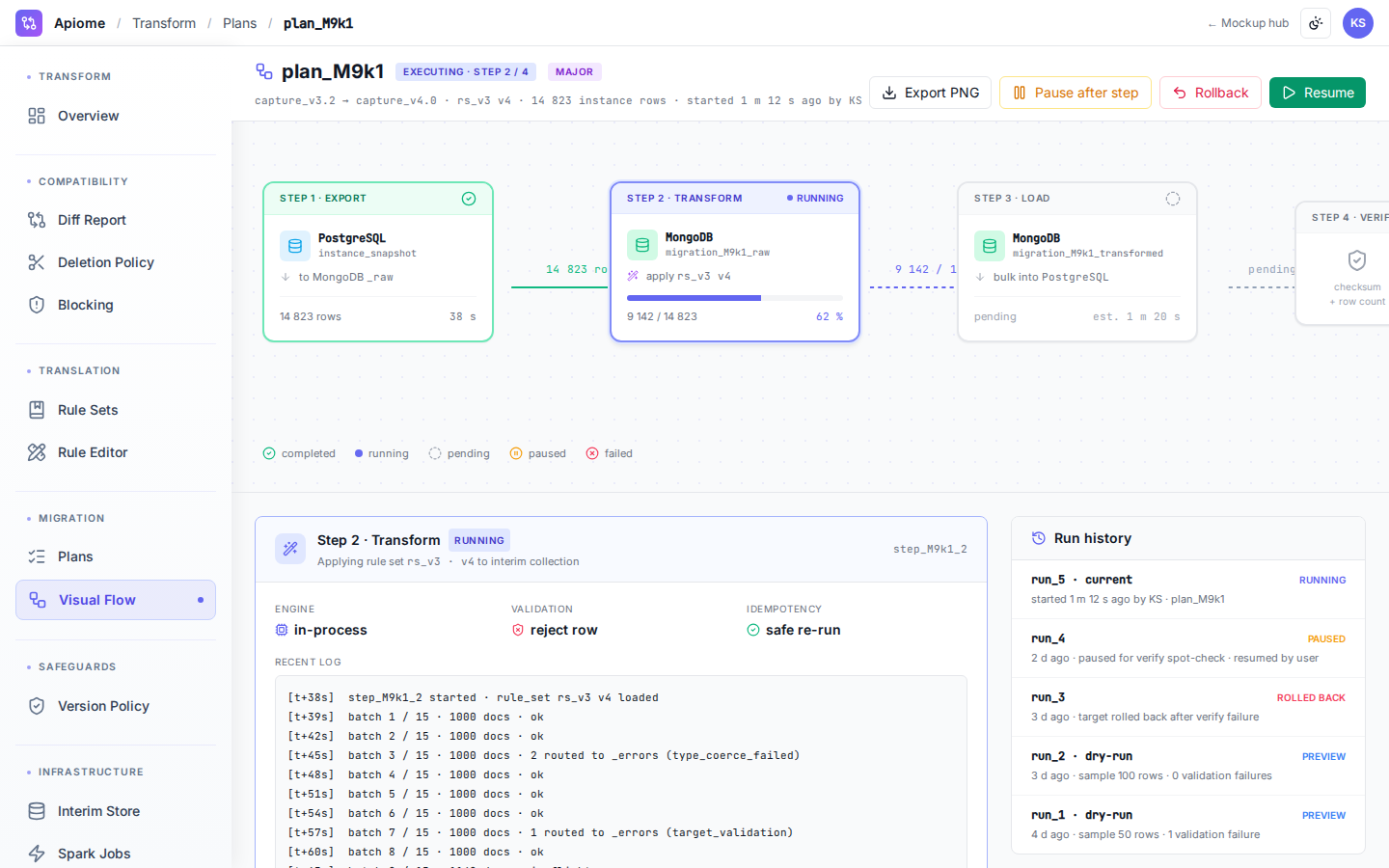Click Interim Store database icon
The width and height of the screenshot is (1389, 868).
[37, 811]
